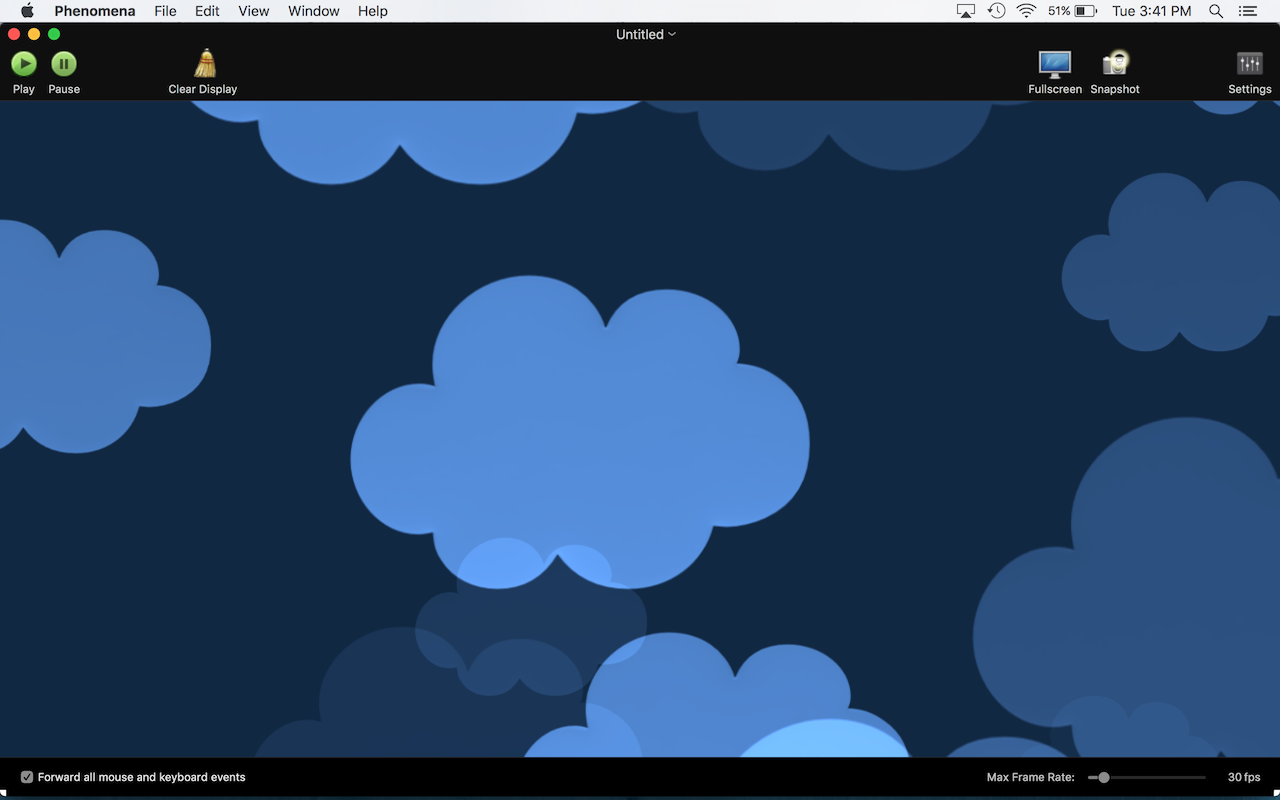The height and width of the screenshot is (800, 1280).
Task: Open Spotlight search magnifier
Action: point(1216,11)
